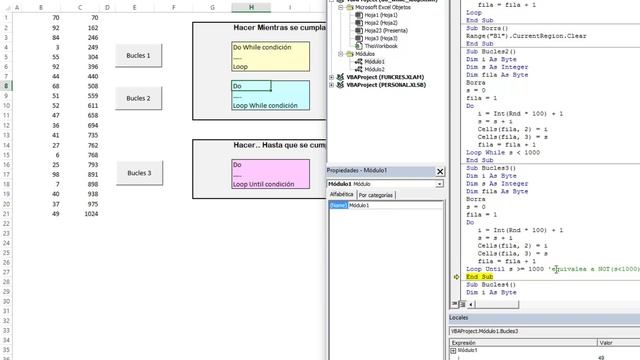Viewport: 640px width, 360px height.
Task: Click Hoja2 worksheet icon
Action: 359,23
